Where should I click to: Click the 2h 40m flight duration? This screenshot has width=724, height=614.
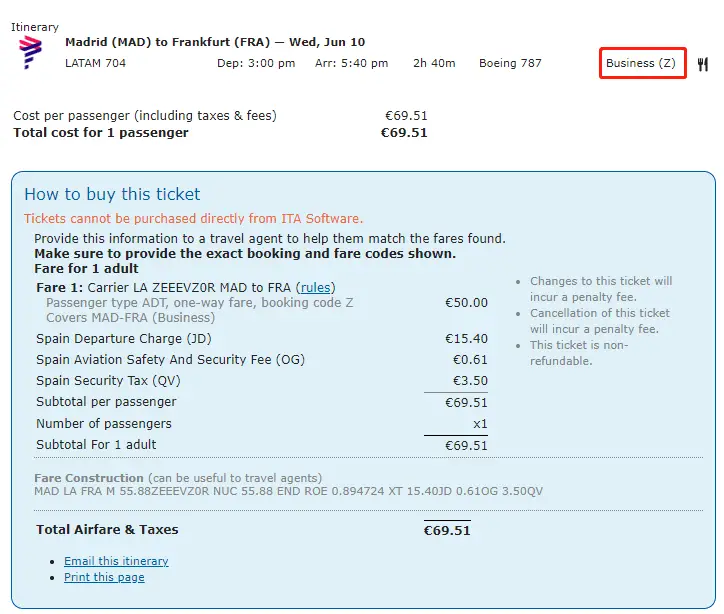434,63
